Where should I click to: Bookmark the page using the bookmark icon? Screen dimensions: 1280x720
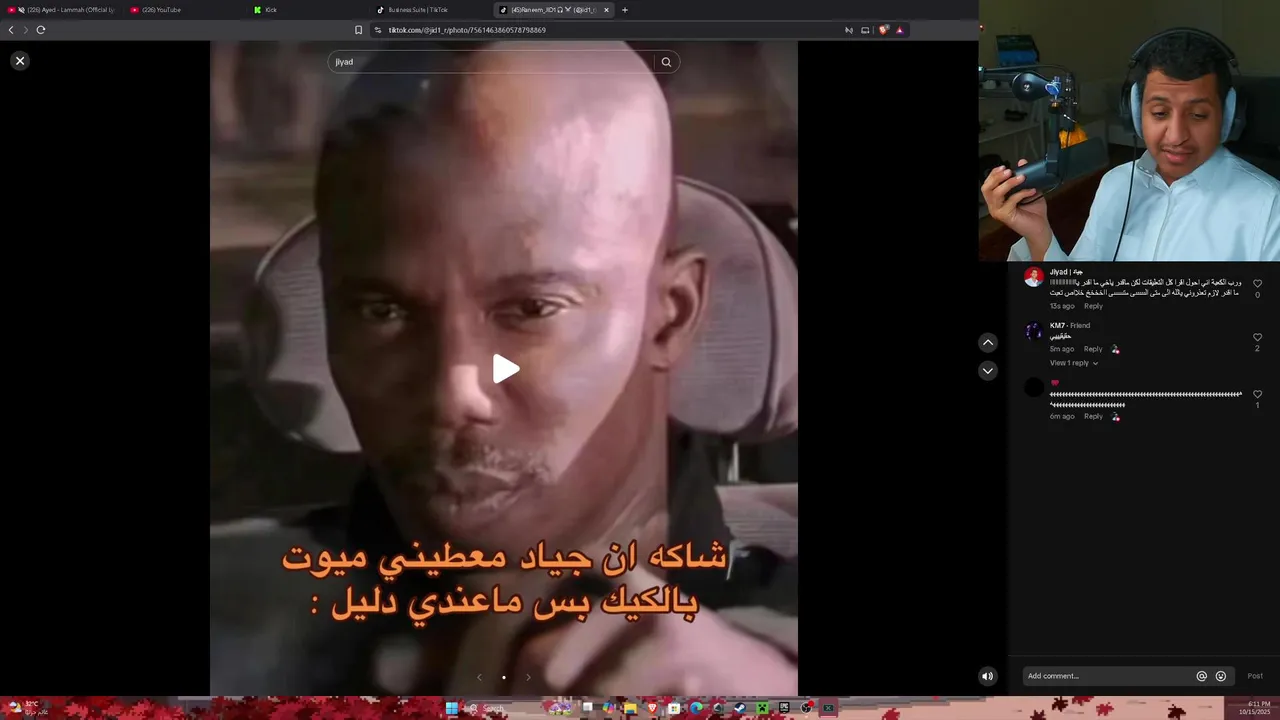[358, 30]
